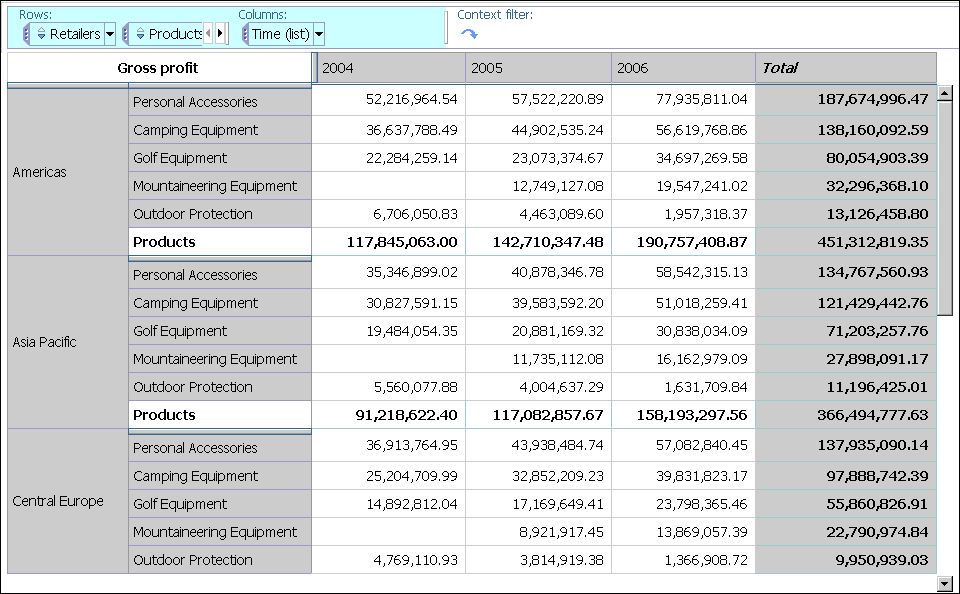Click the Products subtotal row under Americas

[x=220, y=242]
